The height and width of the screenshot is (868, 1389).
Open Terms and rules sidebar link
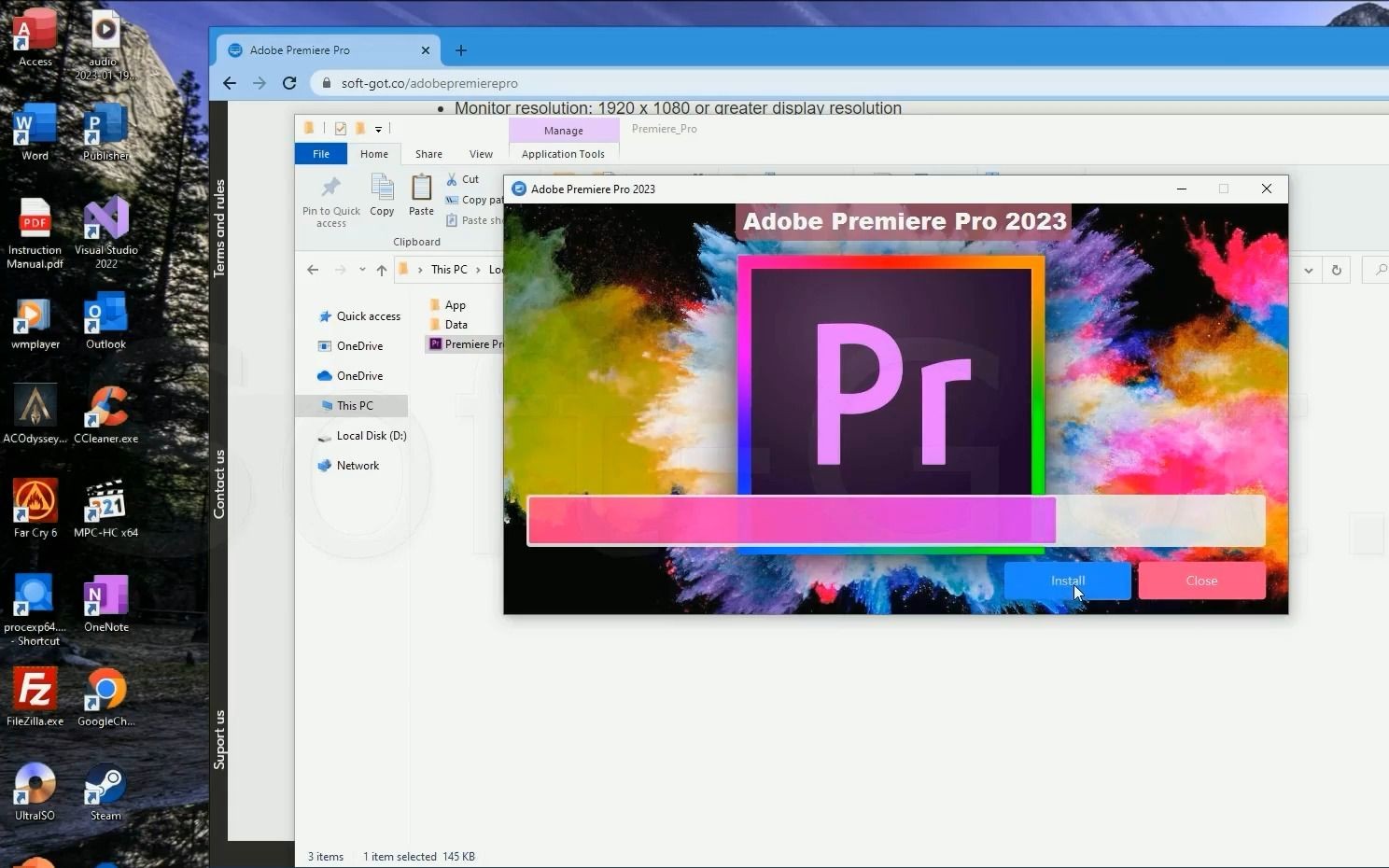(x=219, y=229)
